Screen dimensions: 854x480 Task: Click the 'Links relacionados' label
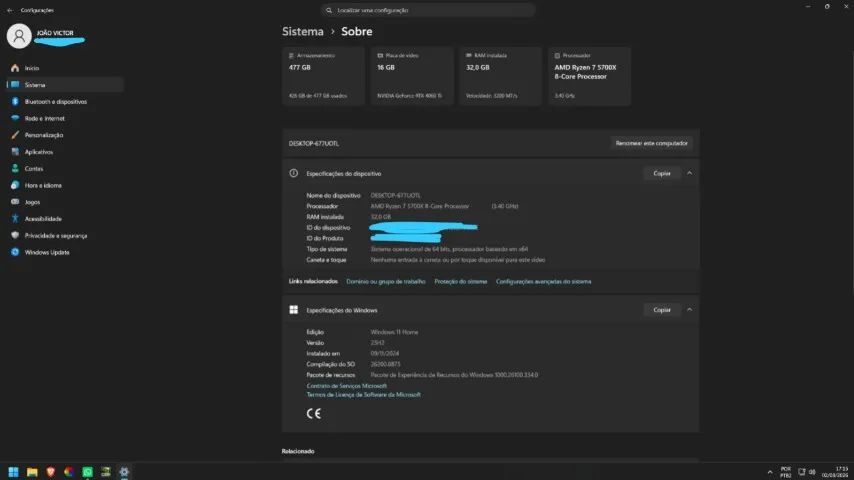click(313, 282)
